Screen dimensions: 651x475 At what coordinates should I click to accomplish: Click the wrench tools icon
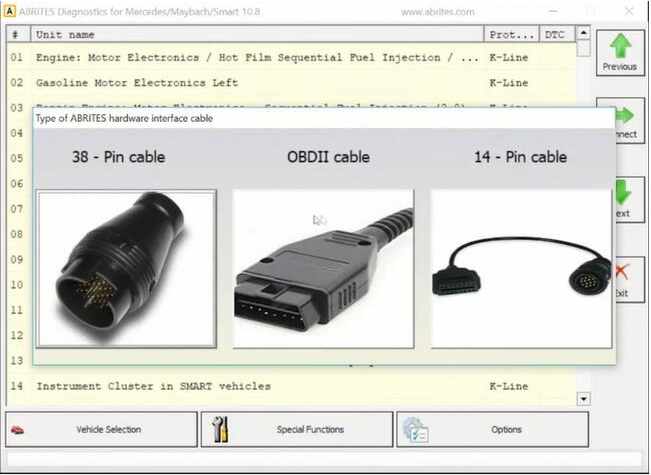pos(220,429)
